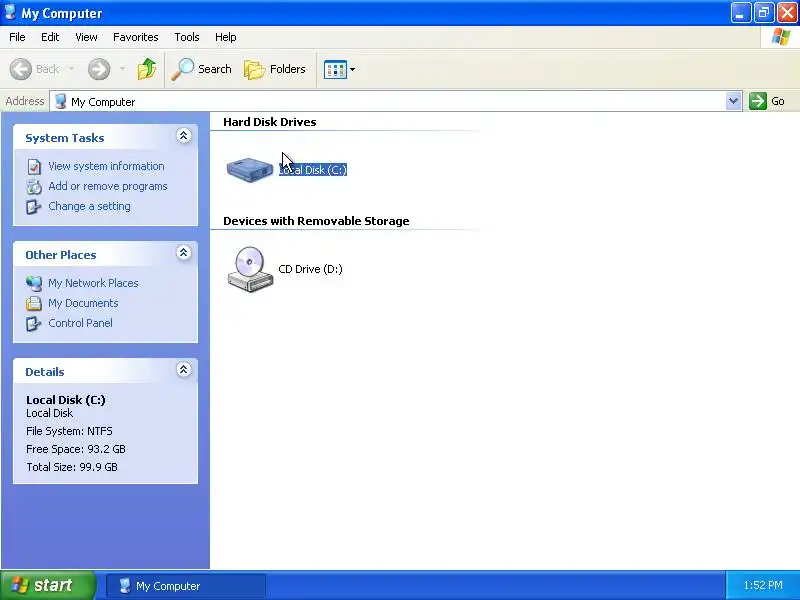This screenshot has height=600, width=800.
Task: Click the View system information icon
Action: 34,167
